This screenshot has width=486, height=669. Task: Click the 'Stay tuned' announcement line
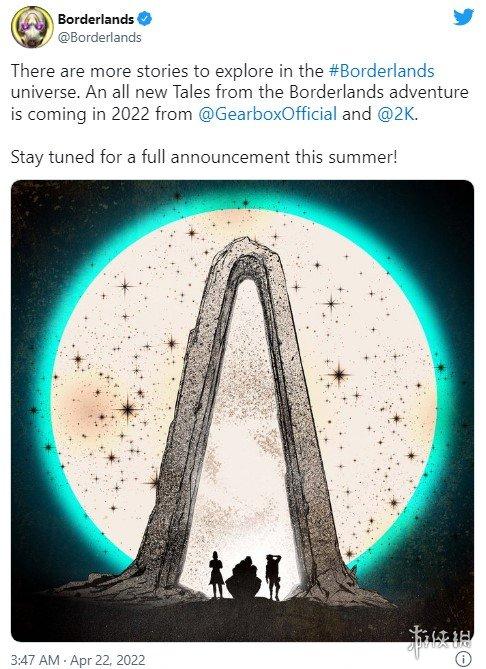pos(204,157)
